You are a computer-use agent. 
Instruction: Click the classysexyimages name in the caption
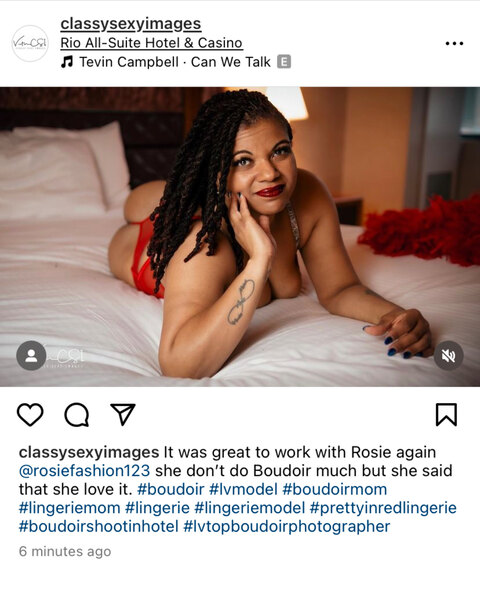coord(89,452)
